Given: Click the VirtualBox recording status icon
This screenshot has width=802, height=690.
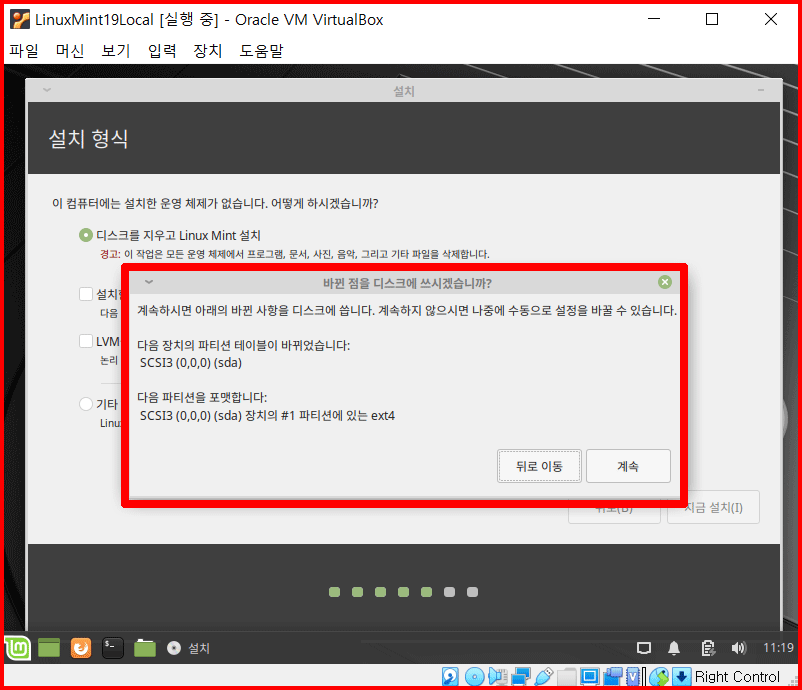Looking at the screenshot, I should pos(612,677).
